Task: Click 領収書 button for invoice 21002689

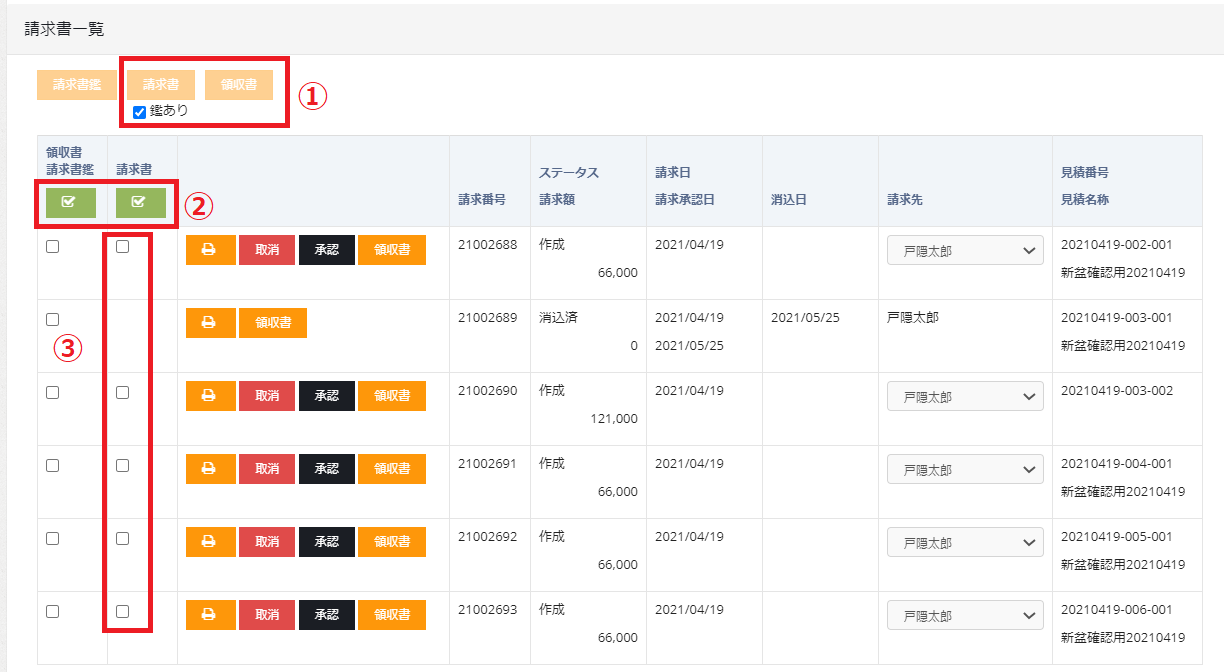Action: coord(273,323)
